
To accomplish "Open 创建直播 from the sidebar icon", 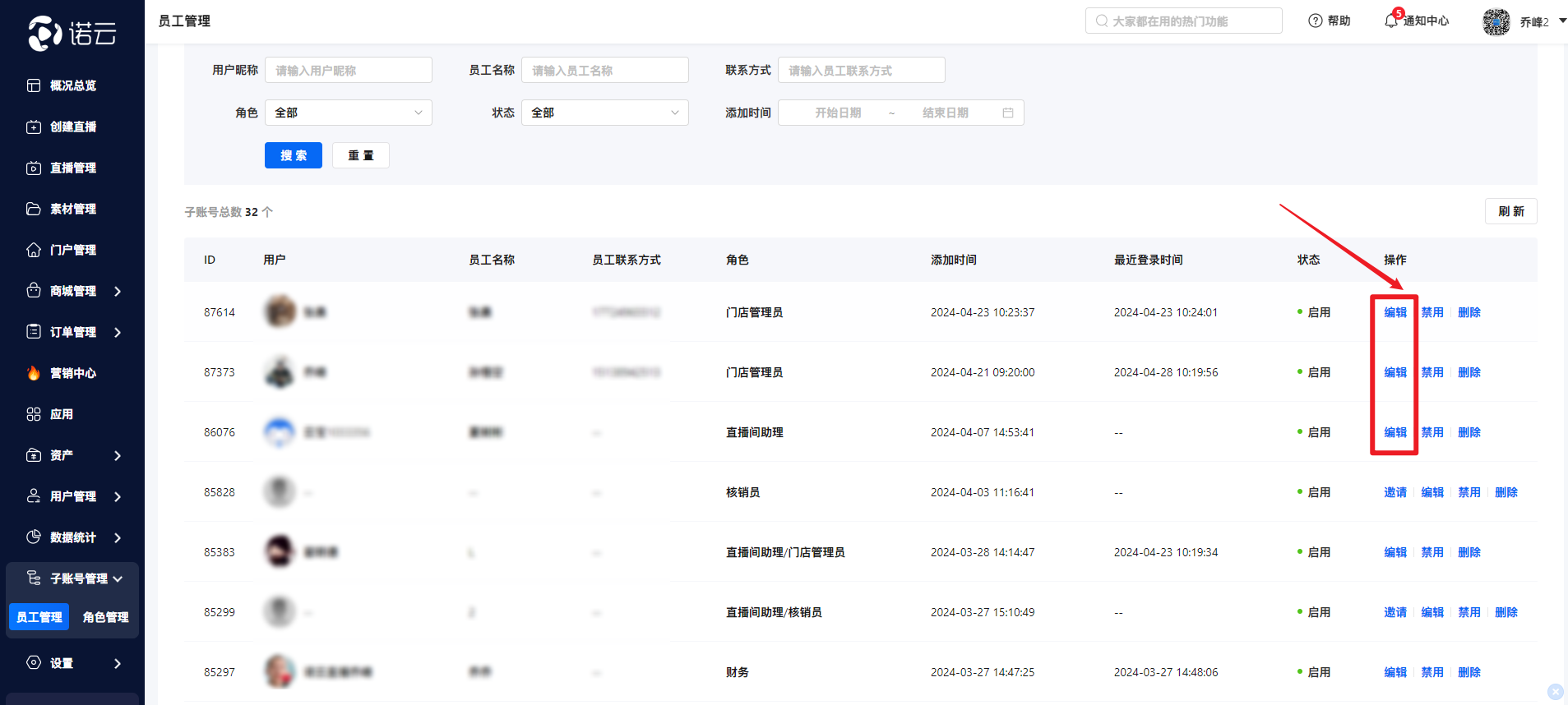I will pyautogui.click(x=34, y=127).
